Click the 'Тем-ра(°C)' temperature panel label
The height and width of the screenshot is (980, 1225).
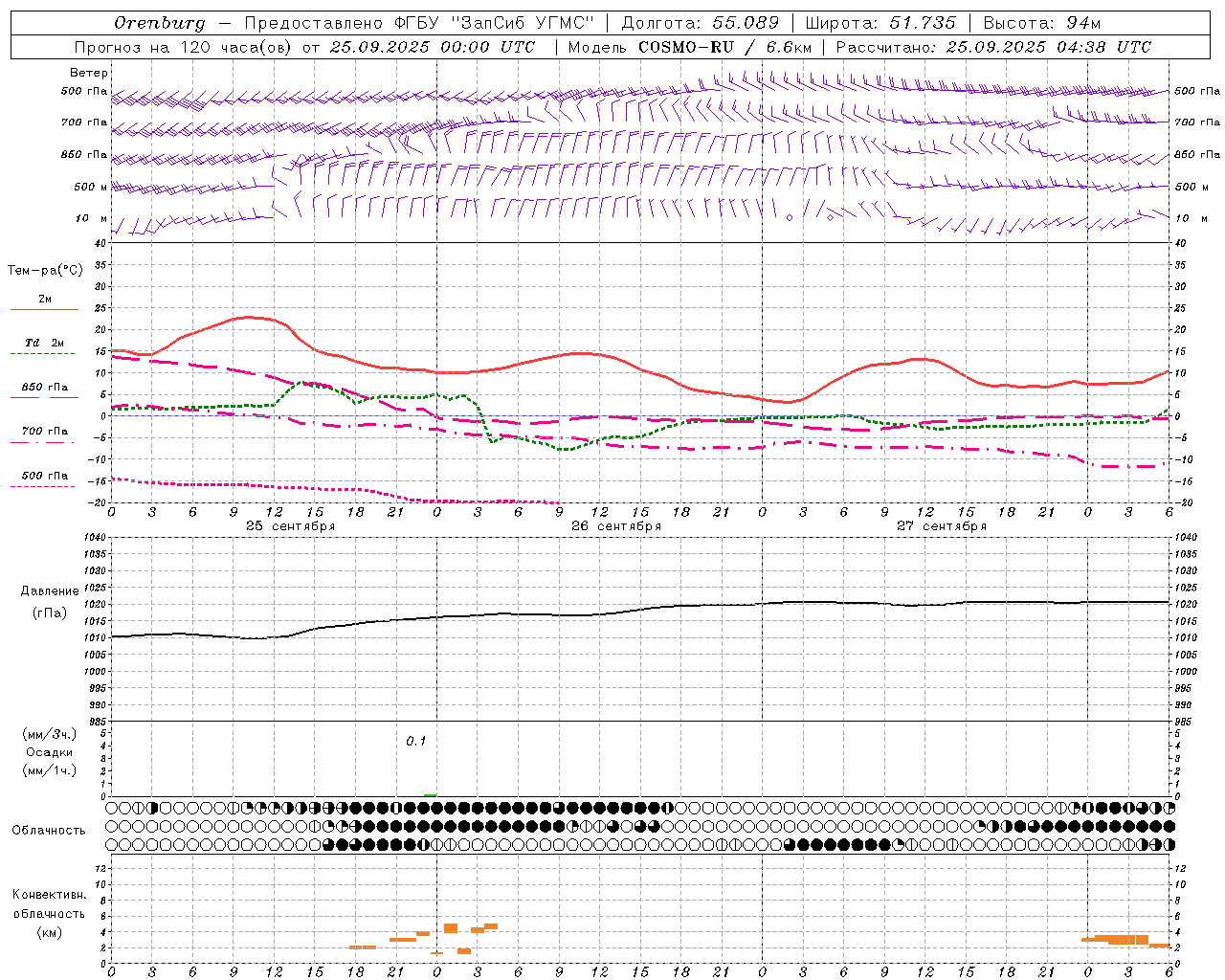45,271
